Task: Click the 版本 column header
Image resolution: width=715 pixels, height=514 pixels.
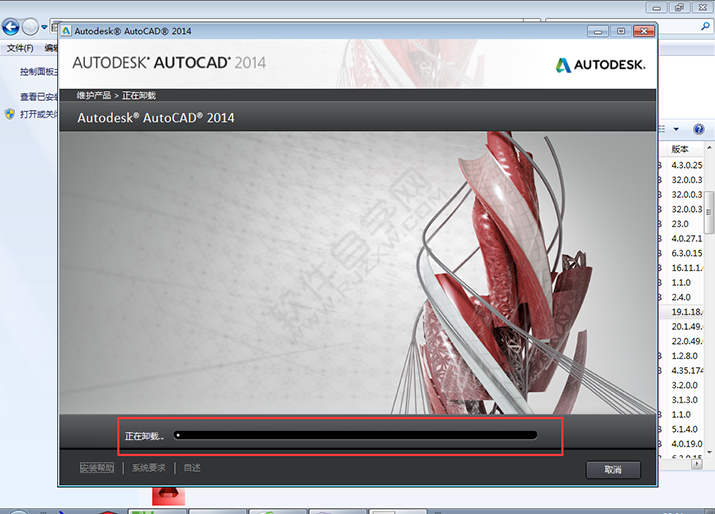Action: coord(681,149)
